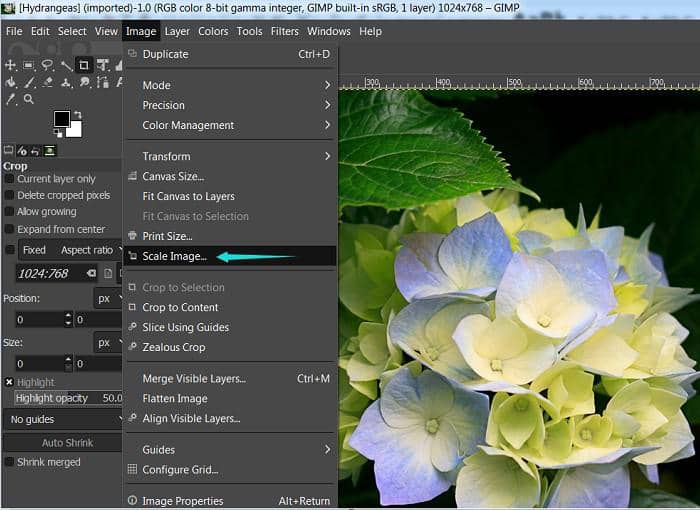
Task: Open the Undo History tab icon
Action: (35, 151)
